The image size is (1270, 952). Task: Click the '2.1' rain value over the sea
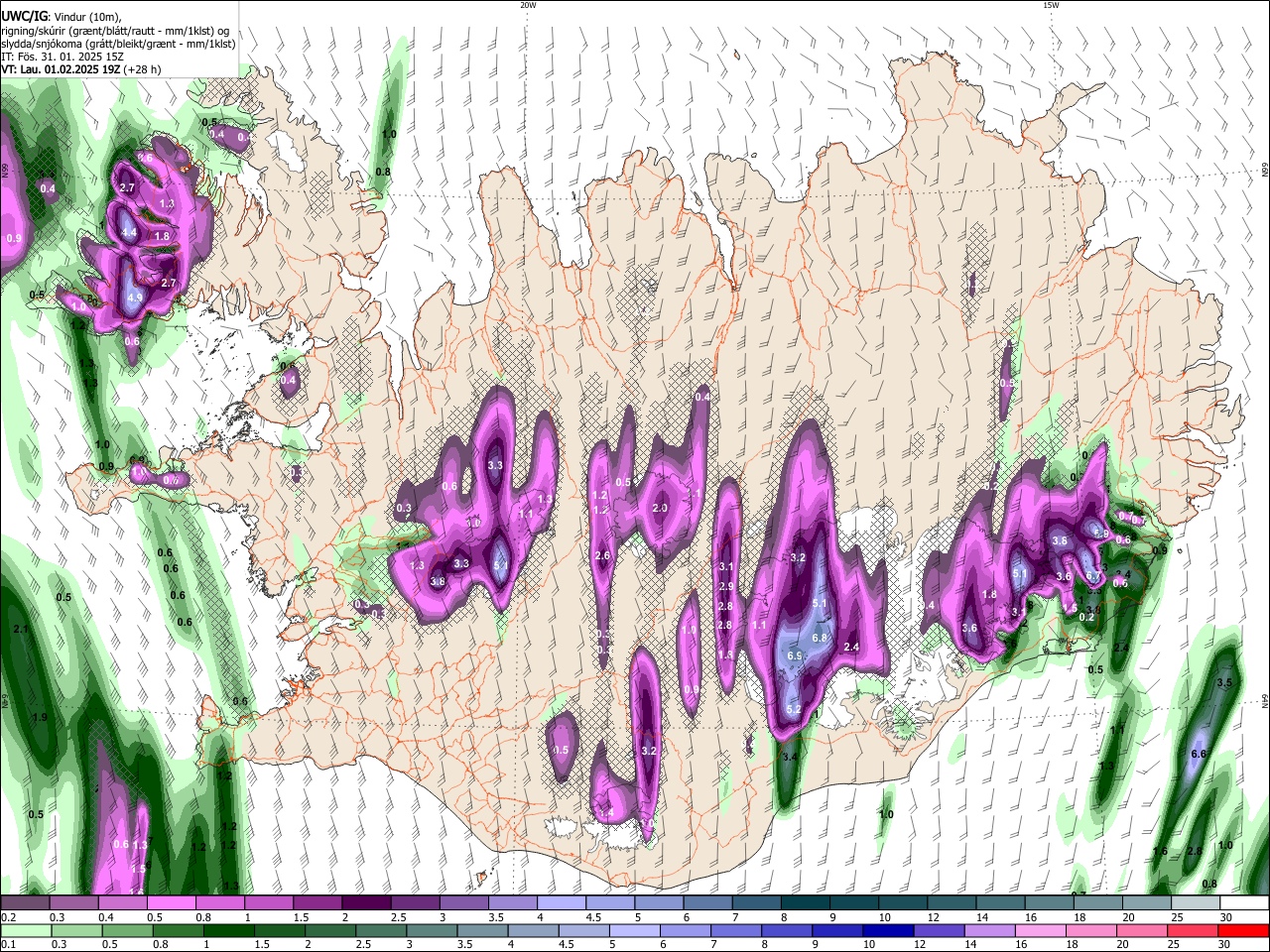22,630
